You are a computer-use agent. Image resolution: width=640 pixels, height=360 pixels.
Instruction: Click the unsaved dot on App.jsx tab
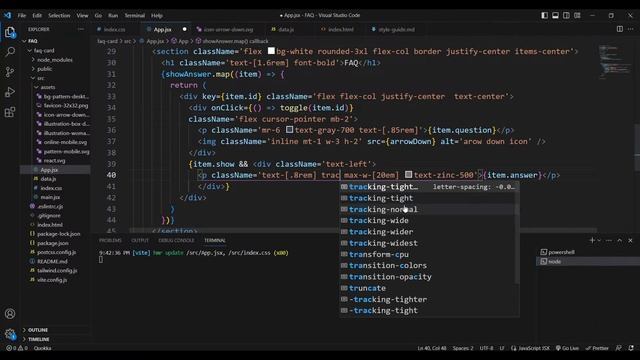coord(184,29)
